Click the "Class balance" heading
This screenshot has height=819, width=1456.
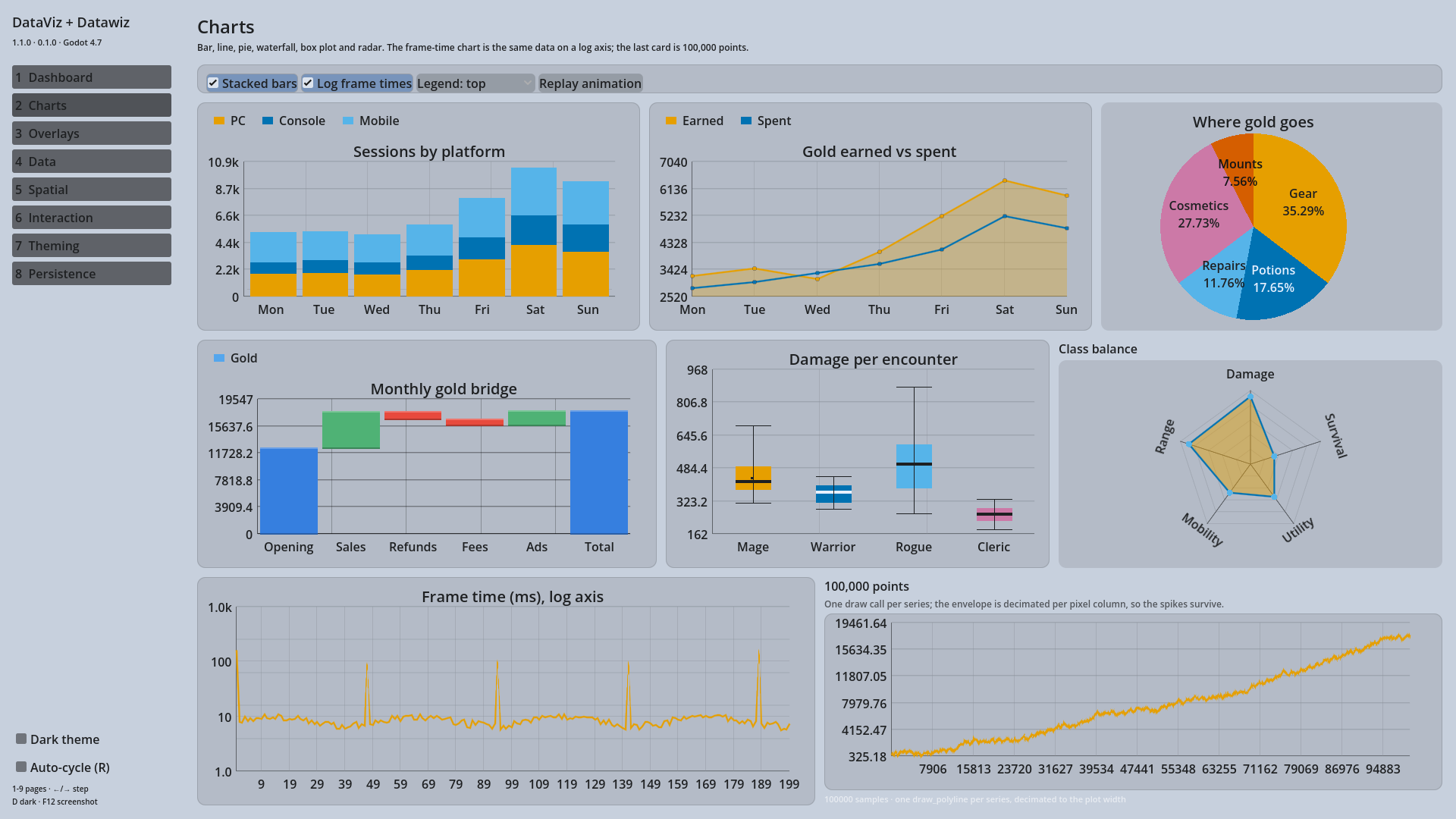(x=1097, y=349)
